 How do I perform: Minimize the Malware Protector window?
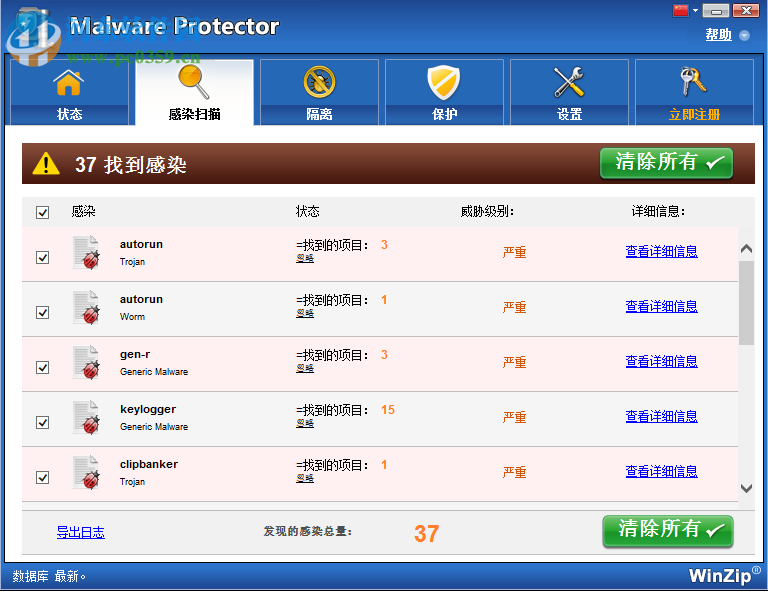[x=716, y=10]
